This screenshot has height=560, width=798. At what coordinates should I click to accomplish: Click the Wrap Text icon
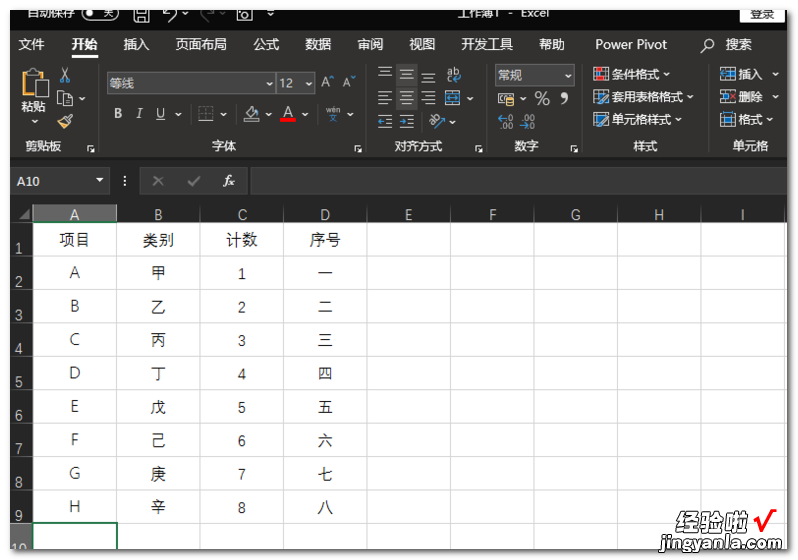(453, 75)
